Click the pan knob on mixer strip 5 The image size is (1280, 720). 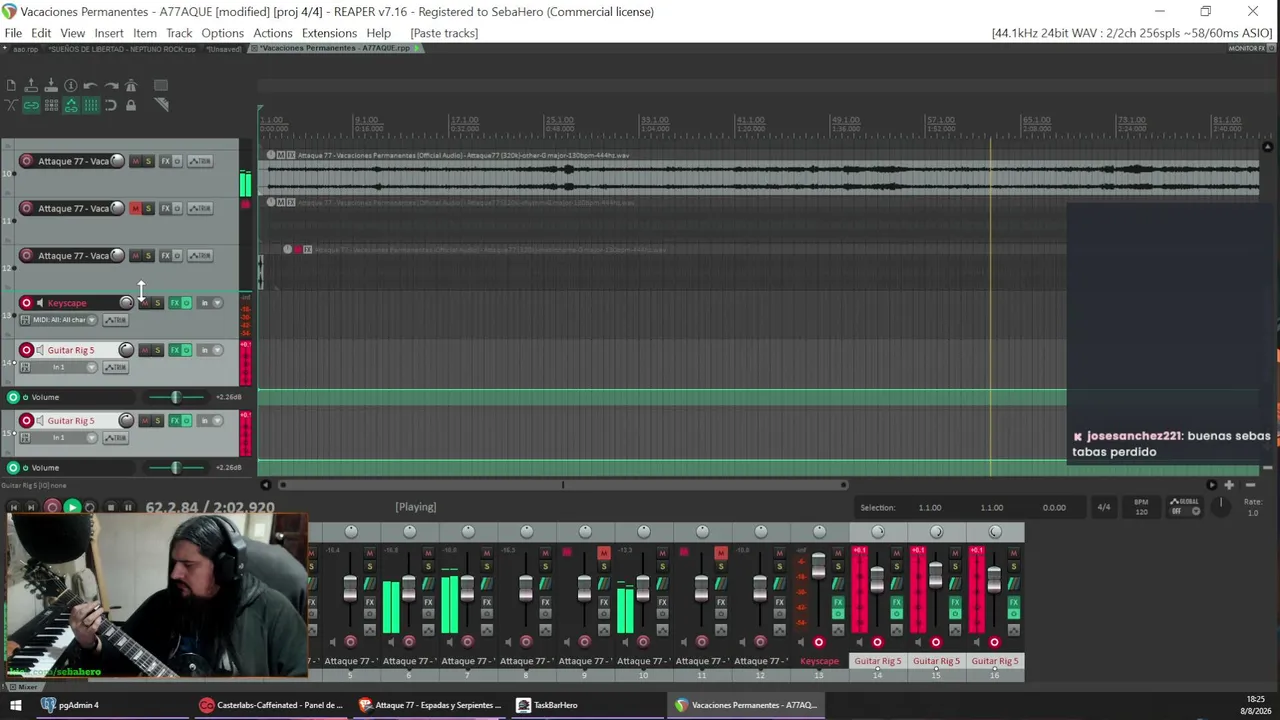click(351, 531)
